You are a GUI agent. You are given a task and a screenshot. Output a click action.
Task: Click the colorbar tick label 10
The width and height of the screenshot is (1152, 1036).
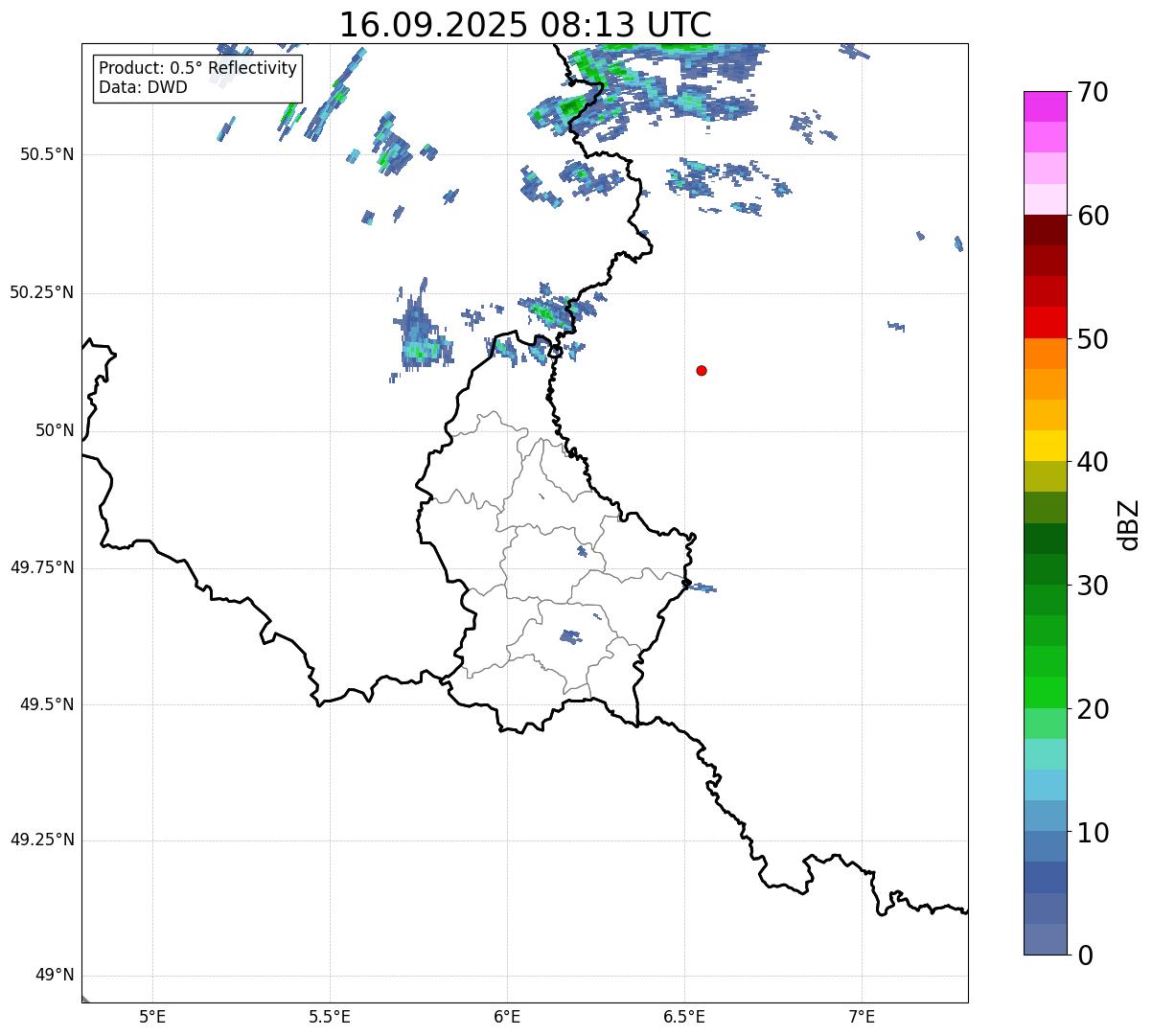point(1093,832)
